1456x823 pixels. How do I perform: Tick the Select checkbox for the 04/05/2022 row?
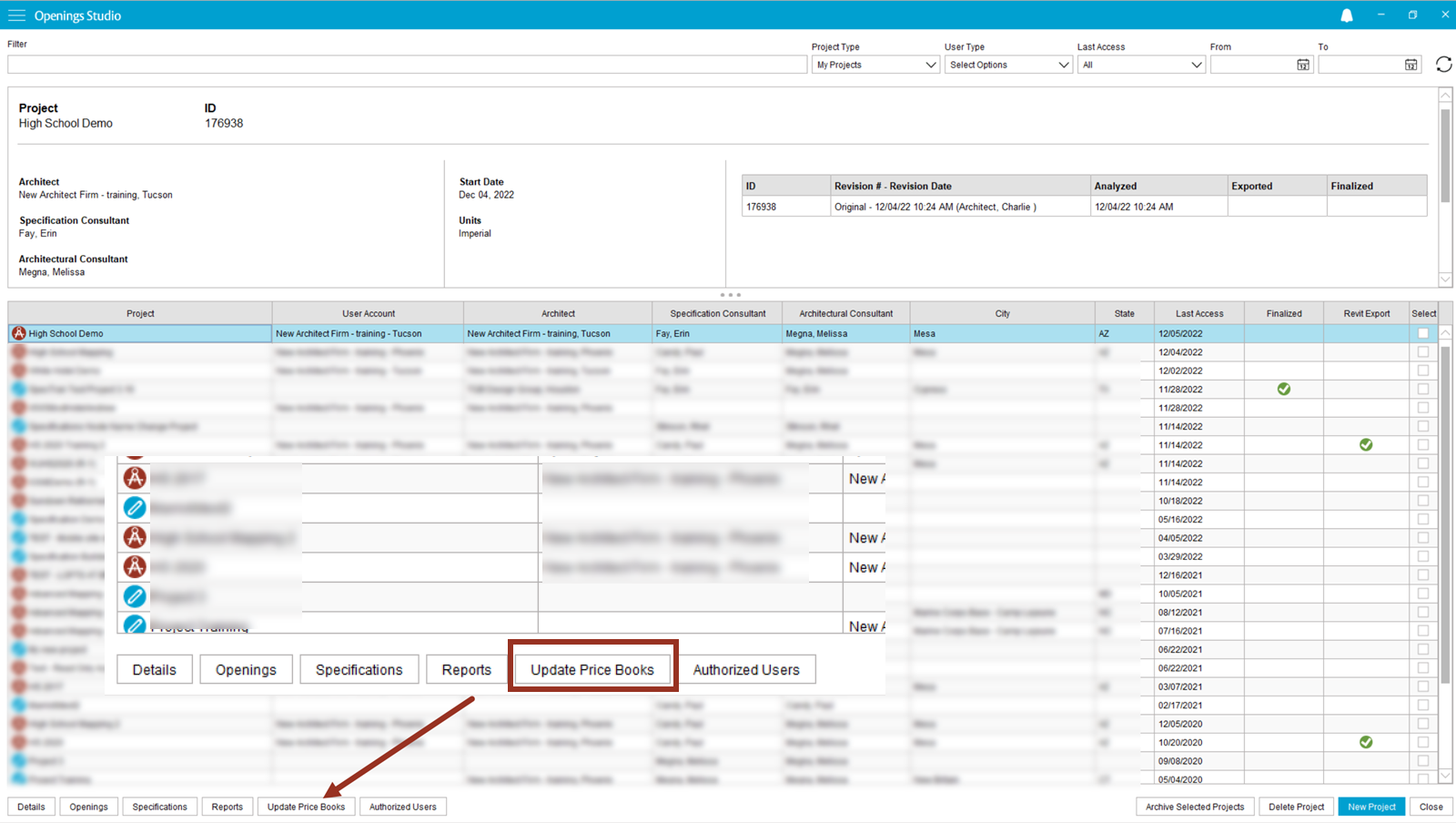[1423, 537]
